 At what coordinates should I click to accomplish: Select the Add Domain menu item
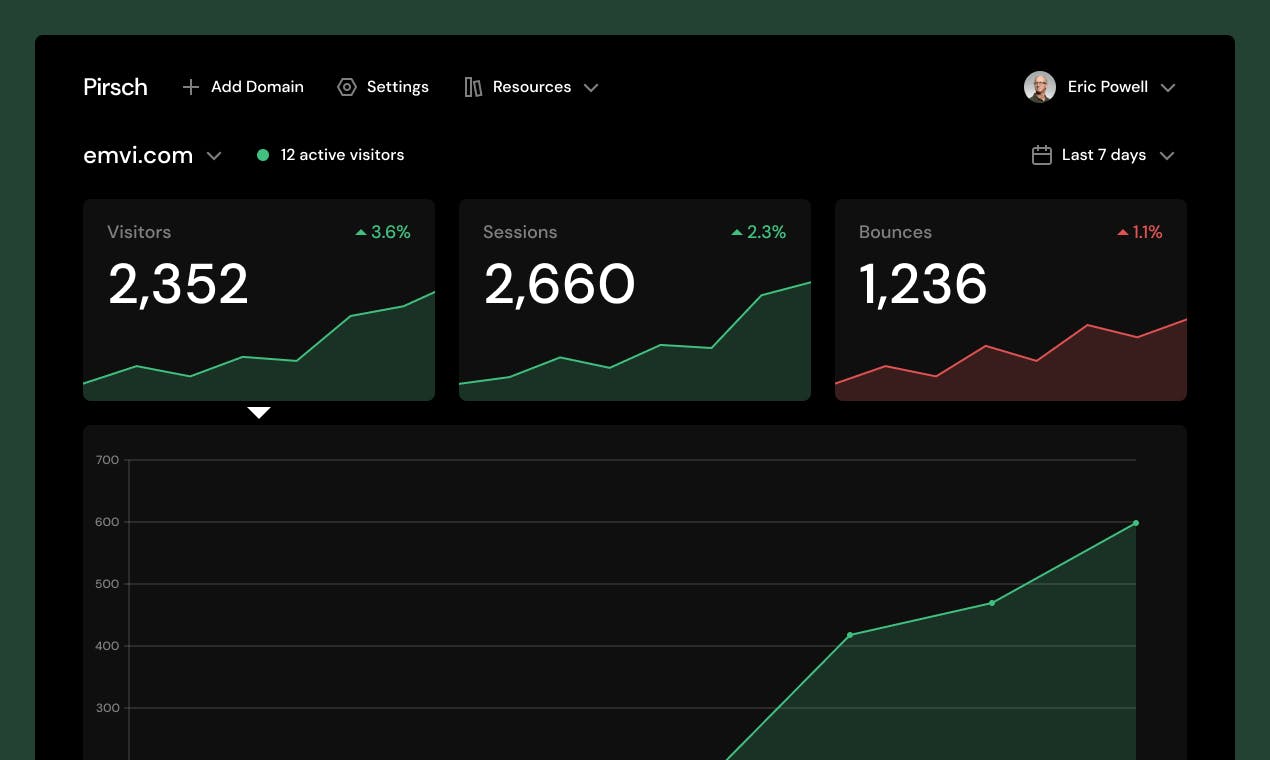(x=257, y=87)
